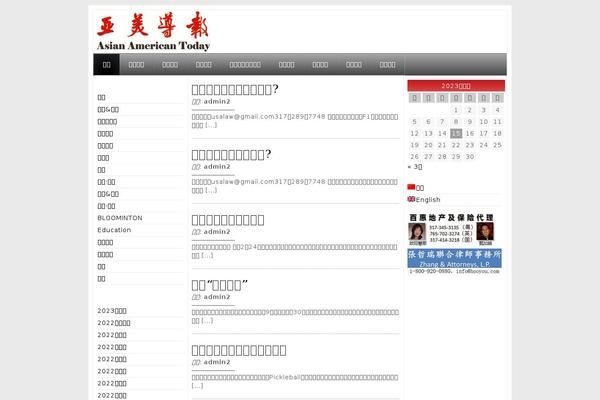Image resolution: width=600 pixels, height=400 pixels.
Task: Click calendar date 21
Action: tap(442, 145)
